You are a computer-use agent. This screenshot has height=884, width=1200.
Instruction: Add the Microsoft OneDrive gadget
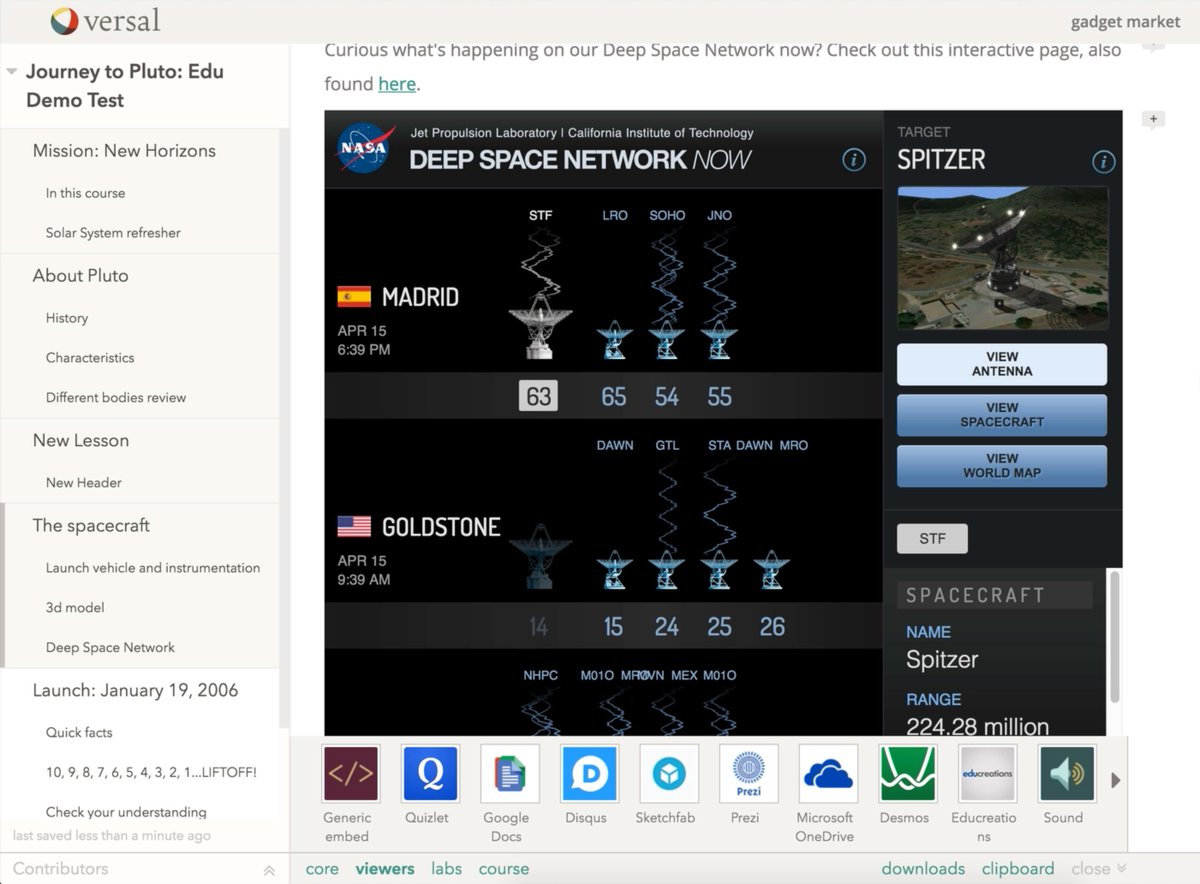[828, 774]
